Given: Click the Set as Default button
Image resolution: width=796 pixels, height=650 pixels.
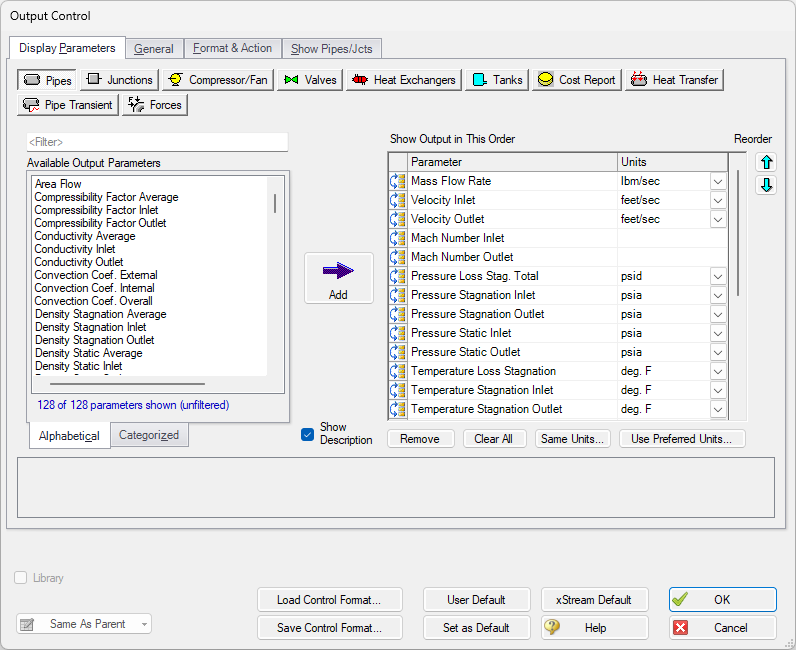Looking at the screenshot, I should [476, 628].
